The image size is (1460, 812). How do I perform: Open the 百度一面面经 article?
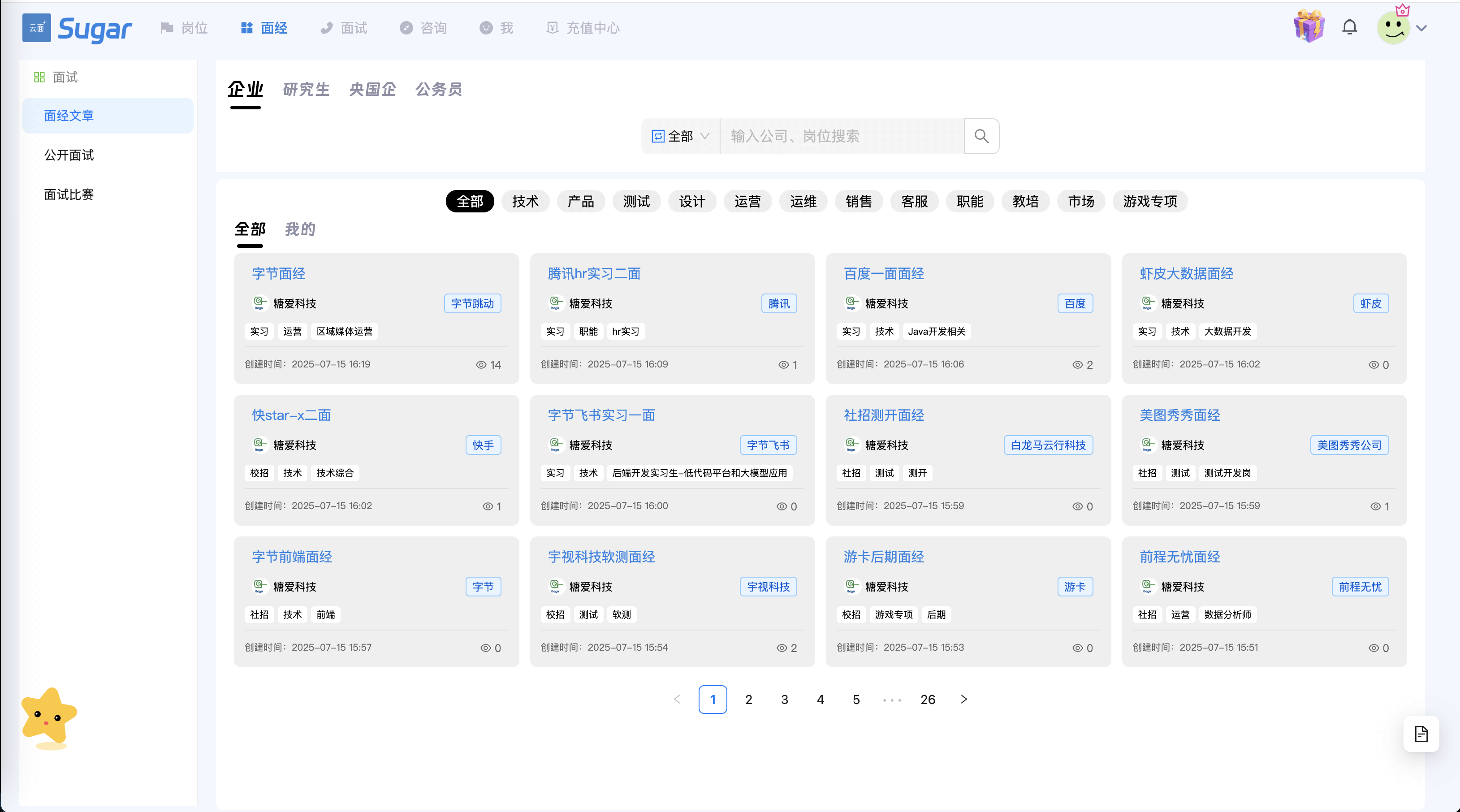[x=884, y=274]
